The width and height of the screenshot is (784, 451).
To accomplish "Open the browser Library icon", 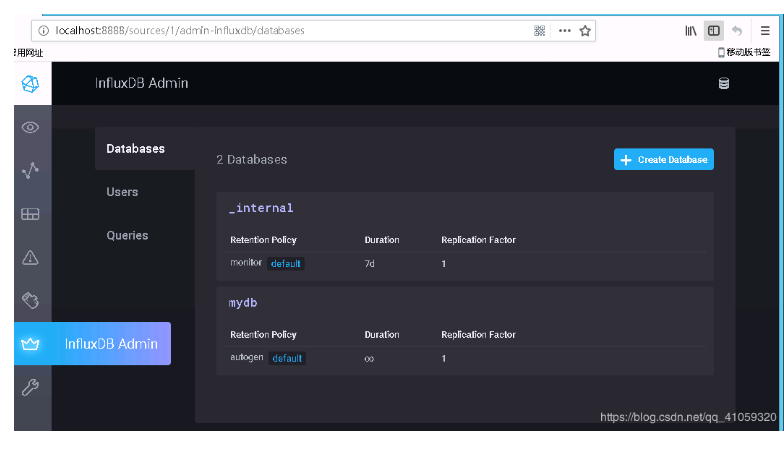I will click(x=690, y=31).
